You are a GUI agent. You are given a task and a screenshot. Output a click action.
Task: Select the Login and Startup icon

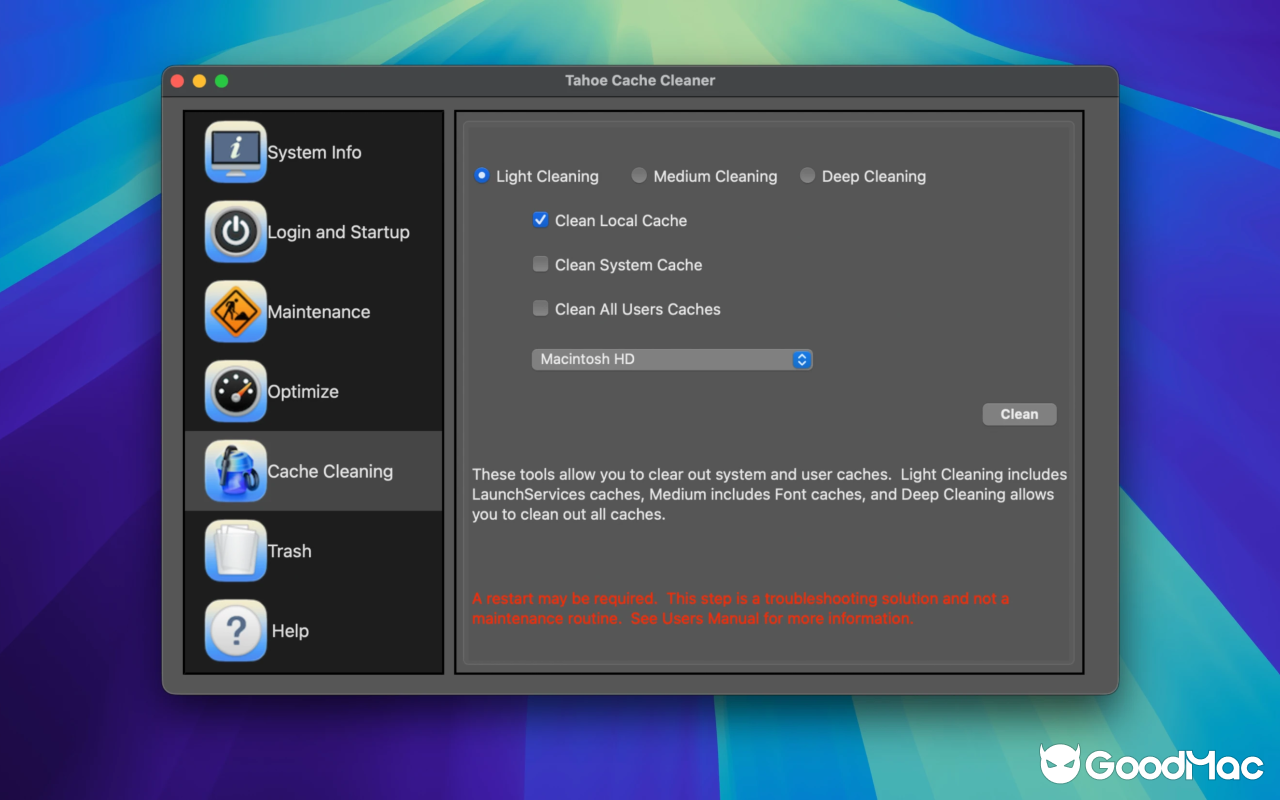(235, 232)
